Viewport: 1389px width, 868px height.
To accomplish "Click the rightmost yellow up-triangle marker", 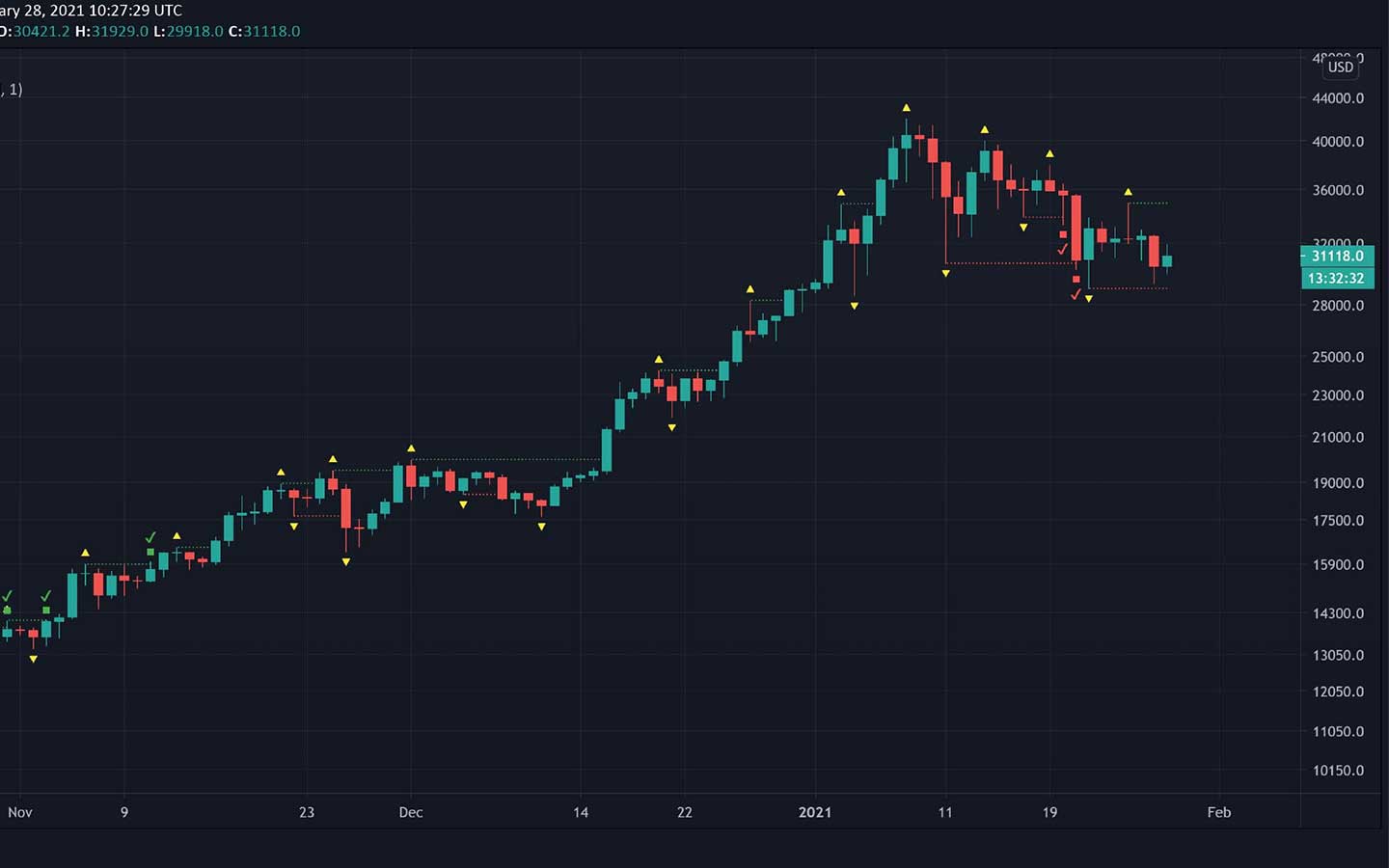I will point(1128,192).
